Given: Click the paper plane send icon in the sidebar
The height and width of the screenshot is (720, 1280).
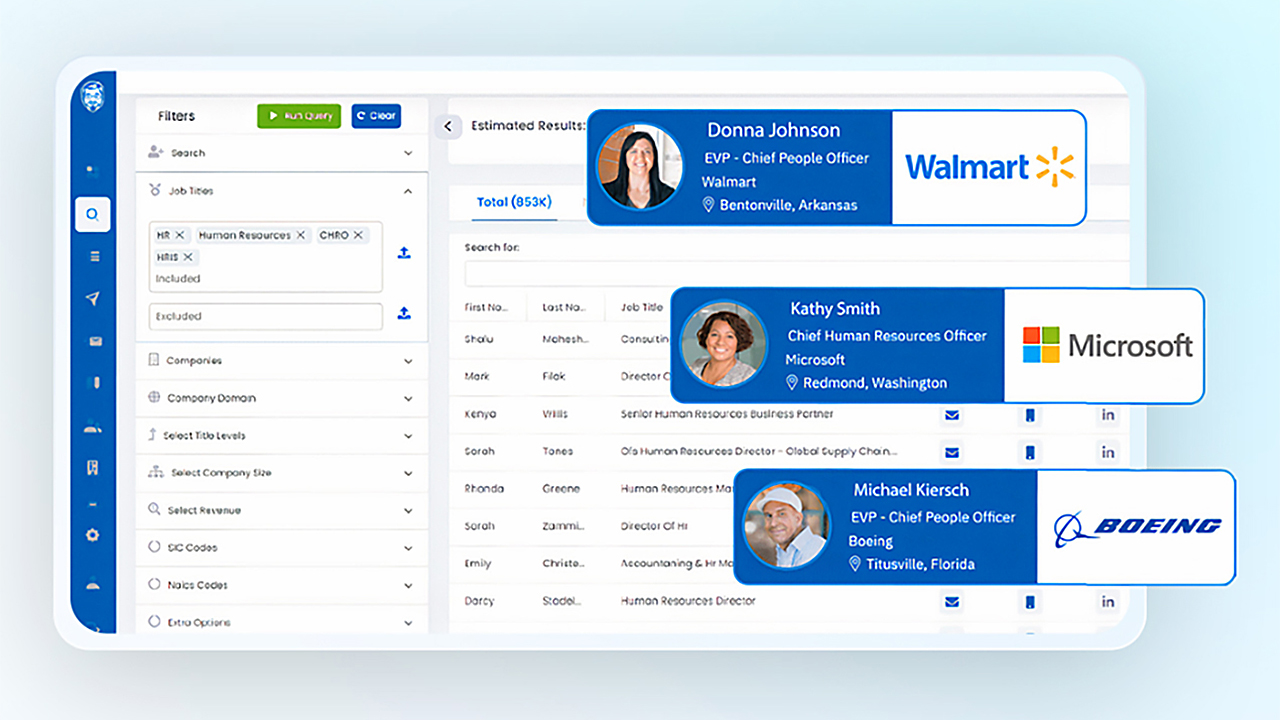Looking at the screenshot, I should coord(92,298).
